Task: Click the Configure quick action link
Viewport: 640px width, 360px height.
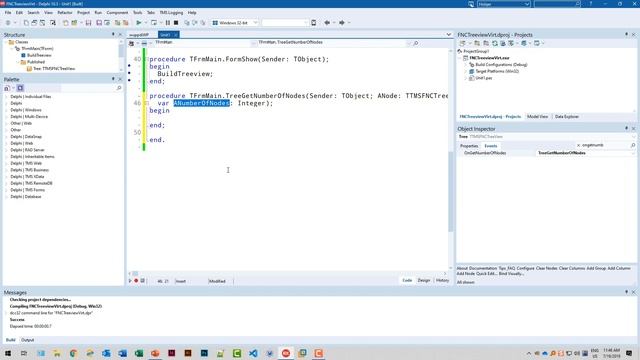Action: (x=525, y=269)
